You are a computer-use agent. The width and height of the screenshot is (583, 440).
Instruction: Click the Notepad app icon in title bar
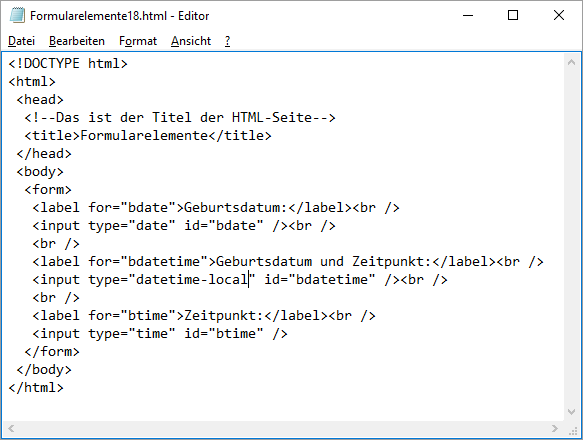click(17, 16)
